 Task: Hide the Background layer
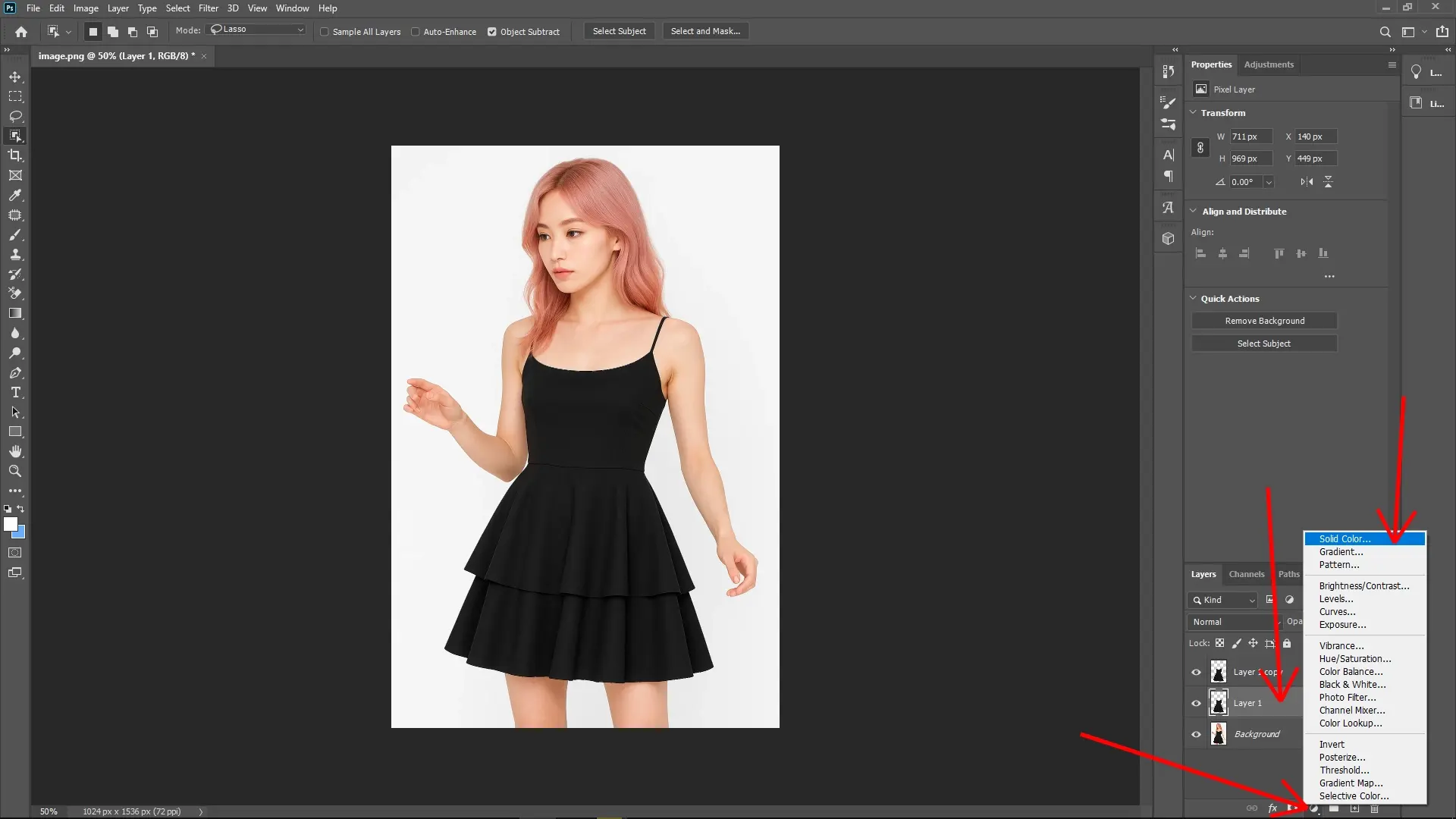tap(1196, 733)
